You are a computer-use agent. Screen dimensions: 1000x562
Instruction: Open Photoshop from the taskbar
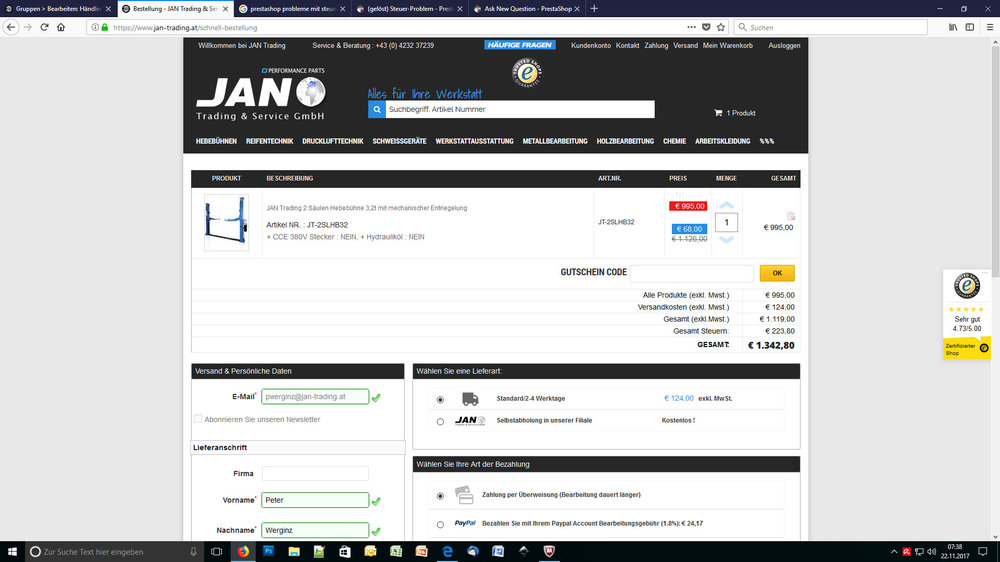point(268,552)
